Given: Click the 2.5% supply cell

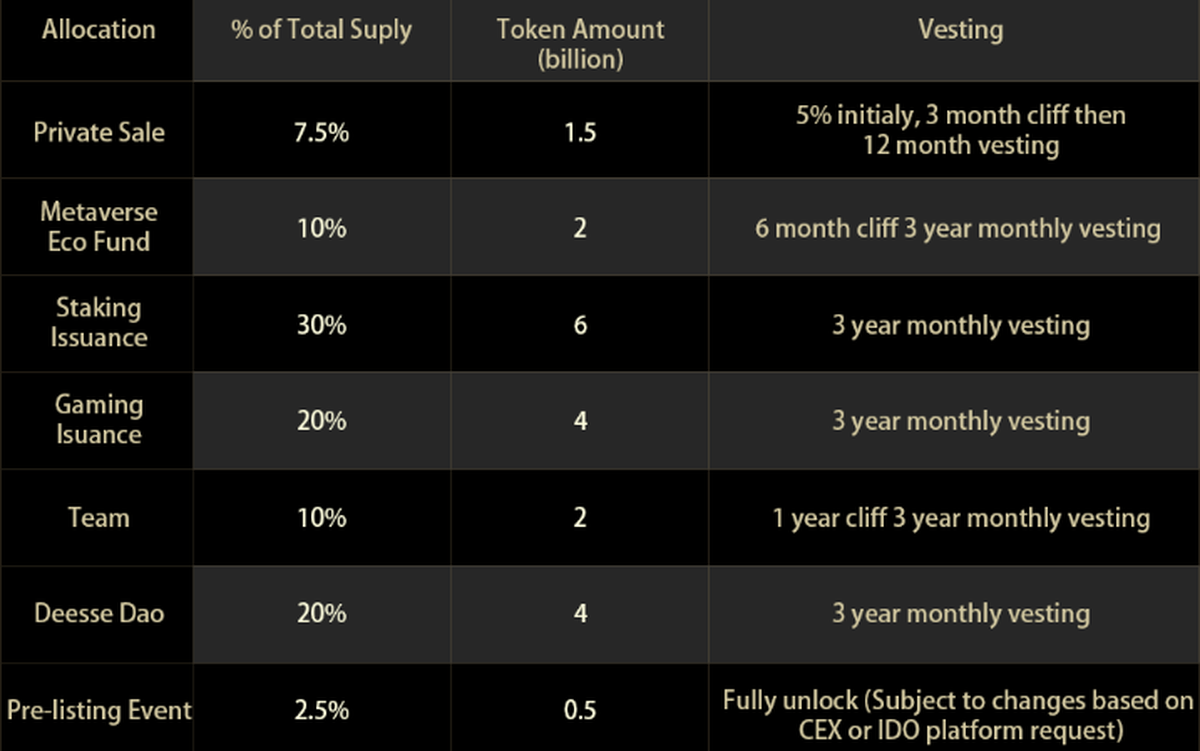Looking at the screenshot, I should 321,711.
